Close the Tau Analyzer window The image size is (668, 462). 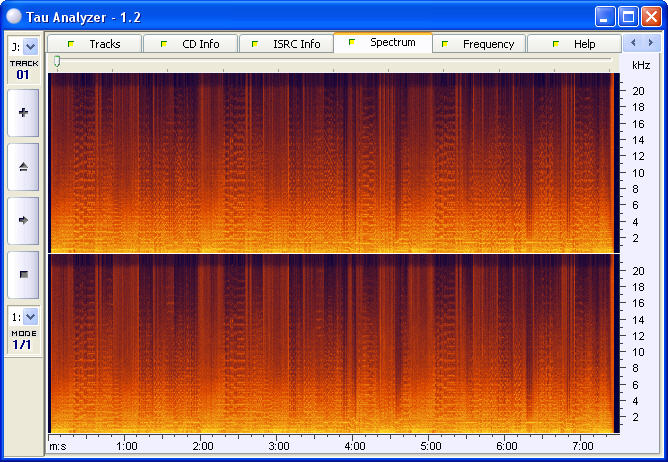click(x=651, y=17)
